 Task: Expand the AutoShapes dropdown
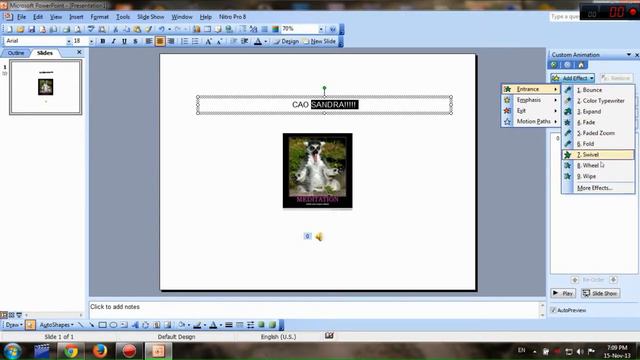coord(56,325)
